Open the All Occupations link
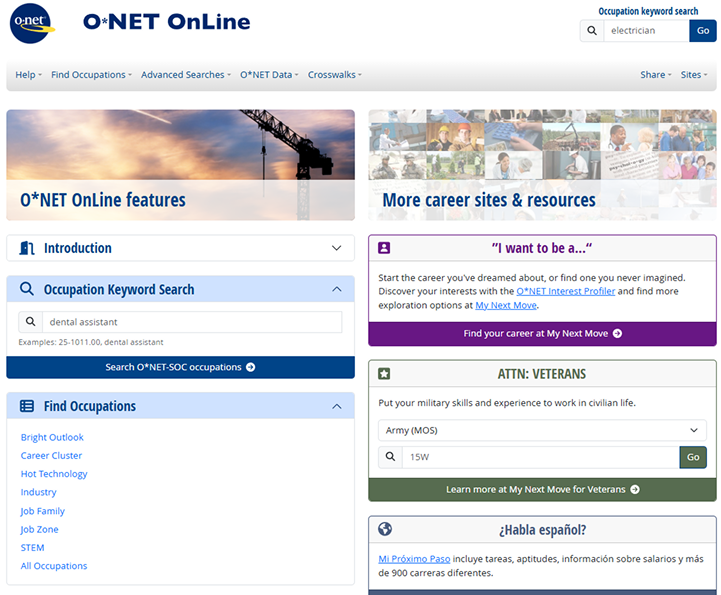The width and height of the screenshot is (721, 595). (x=54, y=566)
